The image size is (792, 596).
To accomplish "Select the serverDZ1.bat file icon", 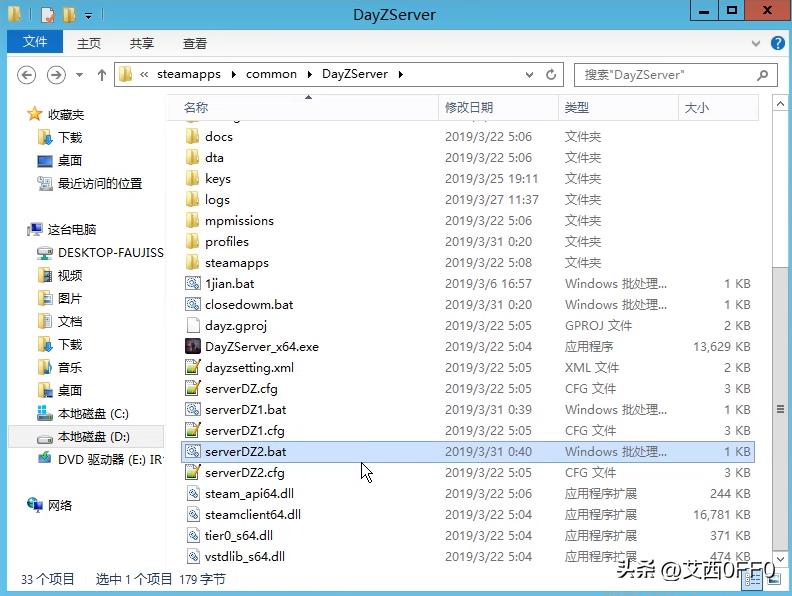I will pyautogui.click(x=192, y=410).
